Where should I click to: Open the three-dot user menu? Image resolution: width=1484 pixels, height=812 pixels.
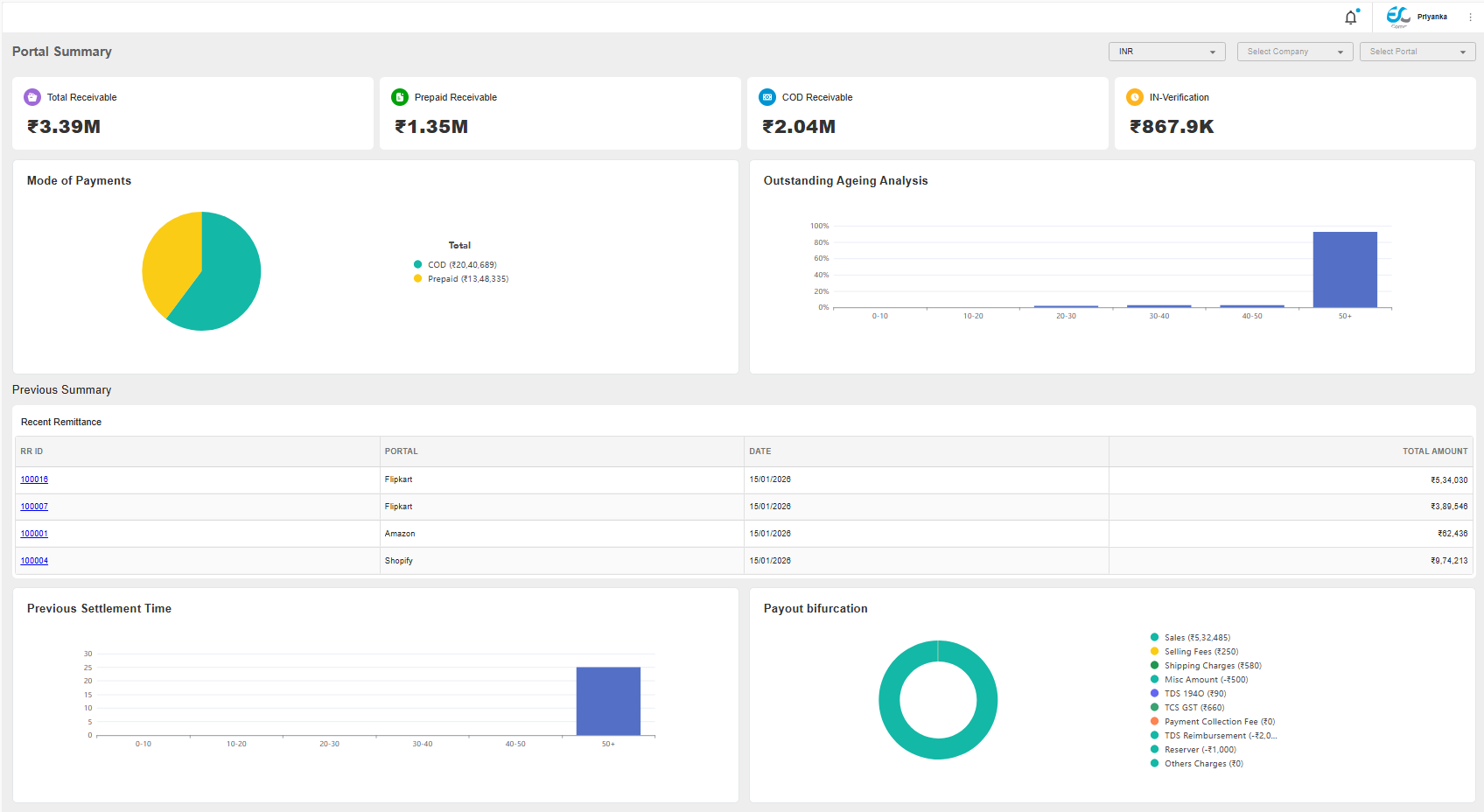point(1470,17)
